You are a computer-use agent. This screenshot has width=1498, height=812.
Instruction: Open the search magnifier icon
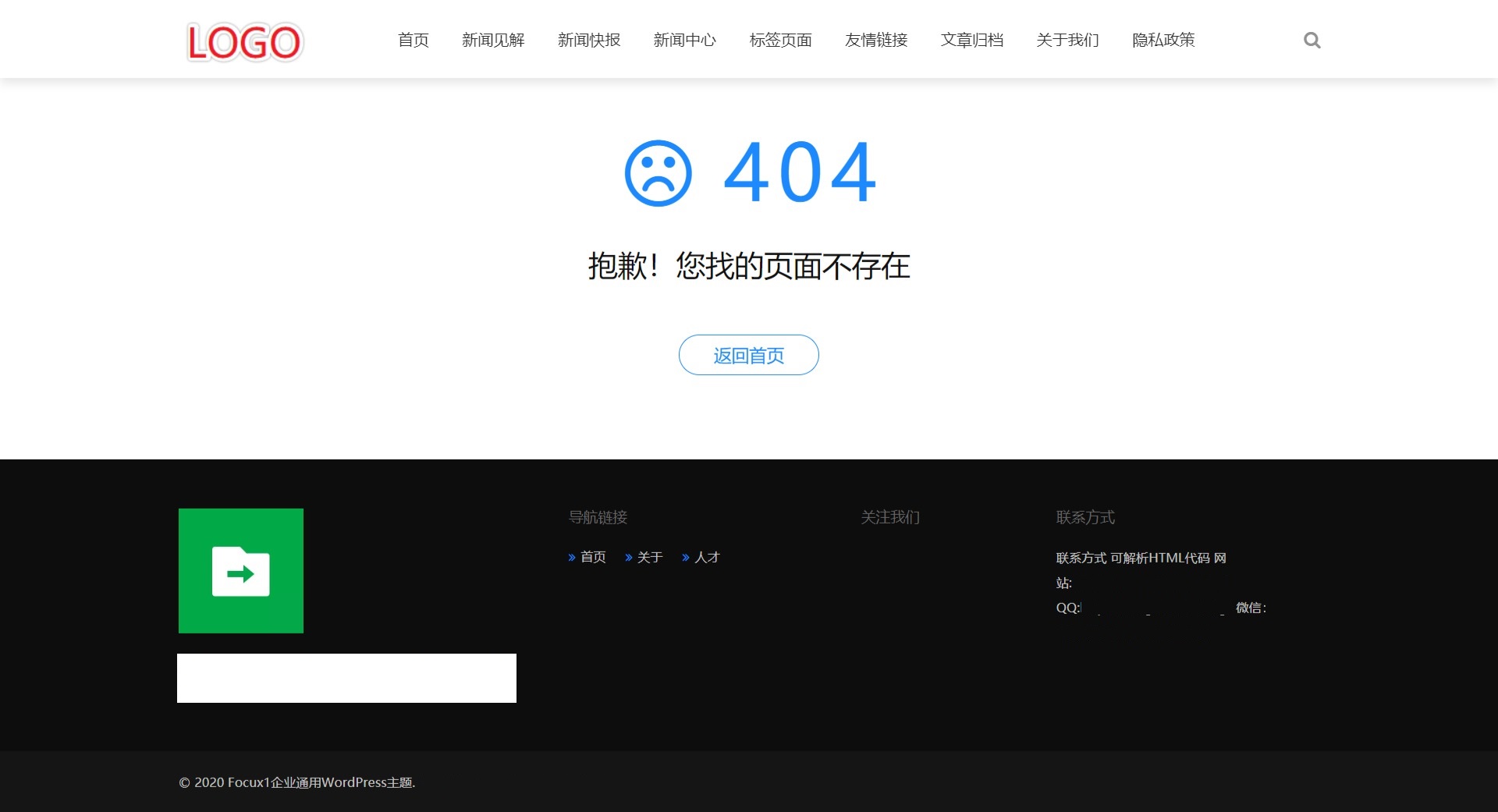tap(1312, 41)
